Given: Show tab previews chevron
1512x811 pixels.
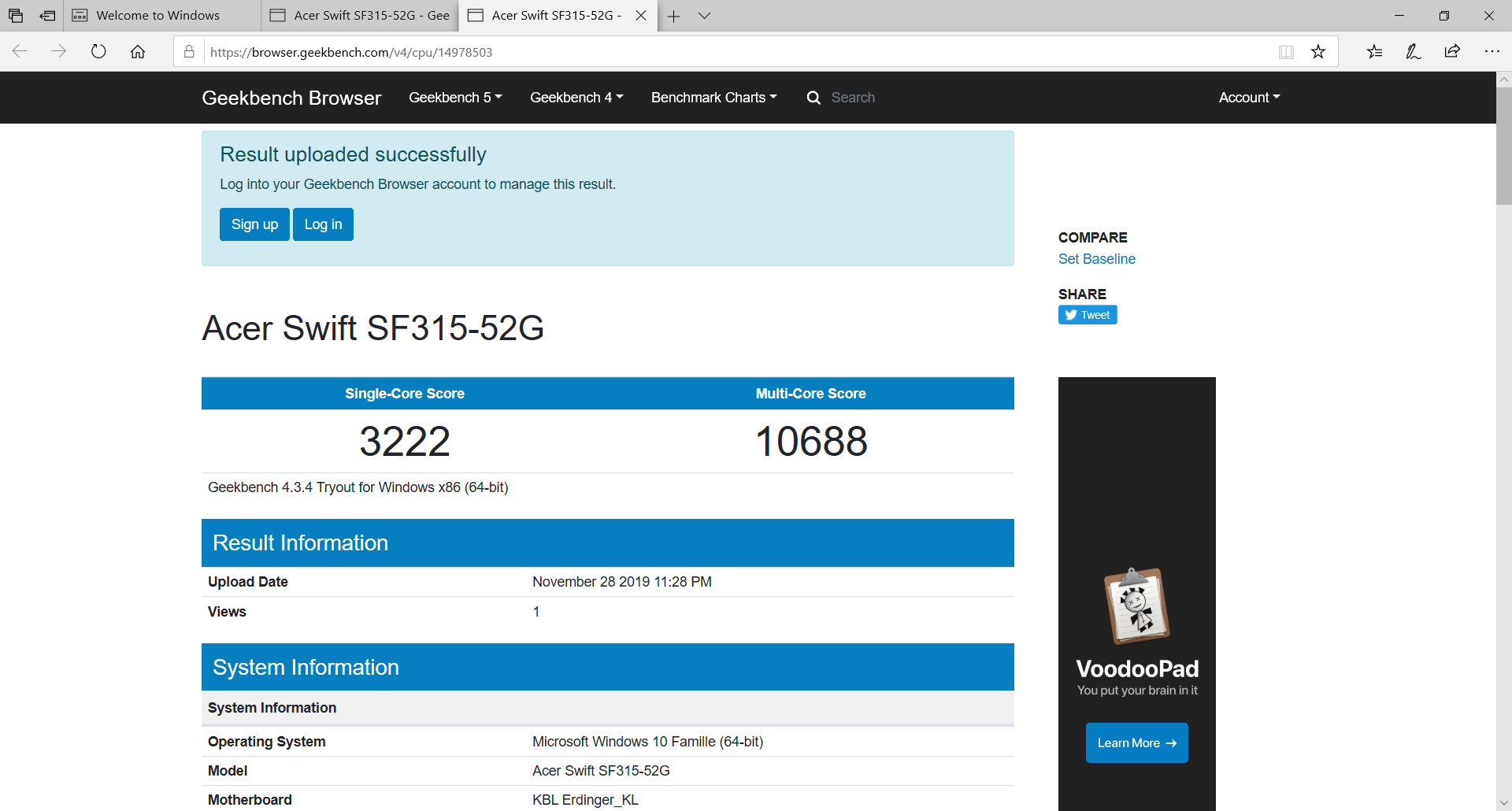Looking at the screenshot, I should (705, 16).
